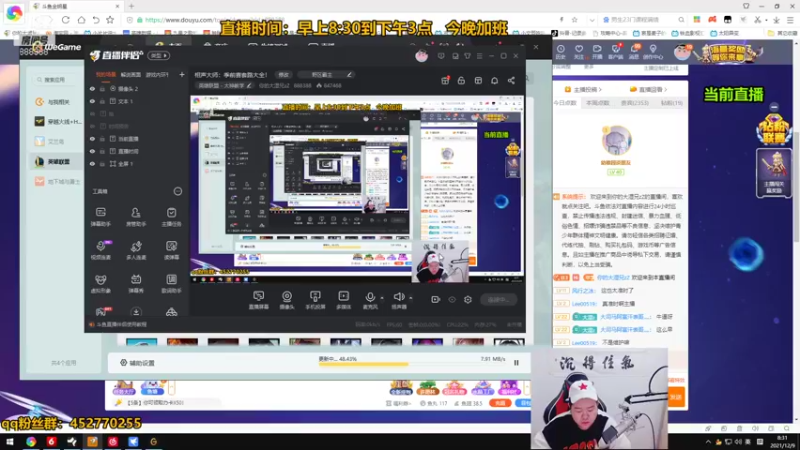
Task: Add 手机投屏 phone cast source
Action: click(x=315, y=300)
